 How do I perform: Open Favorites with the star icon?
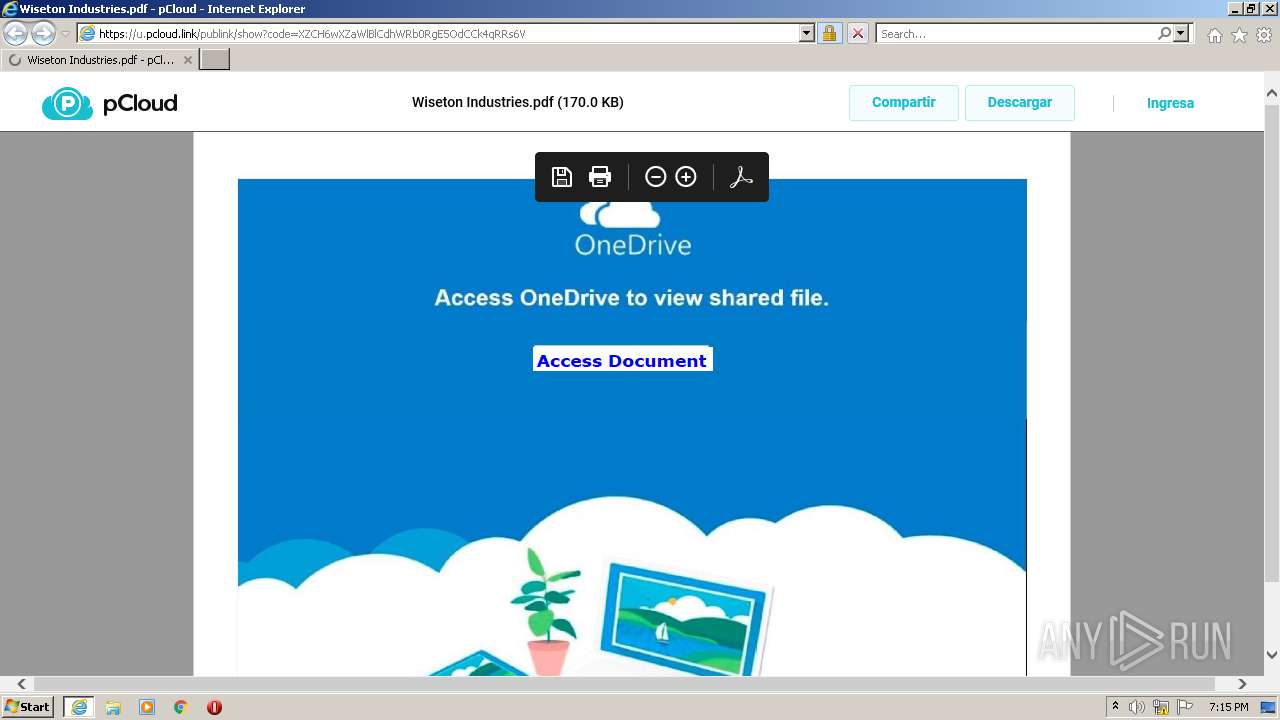pos(1239,35)
